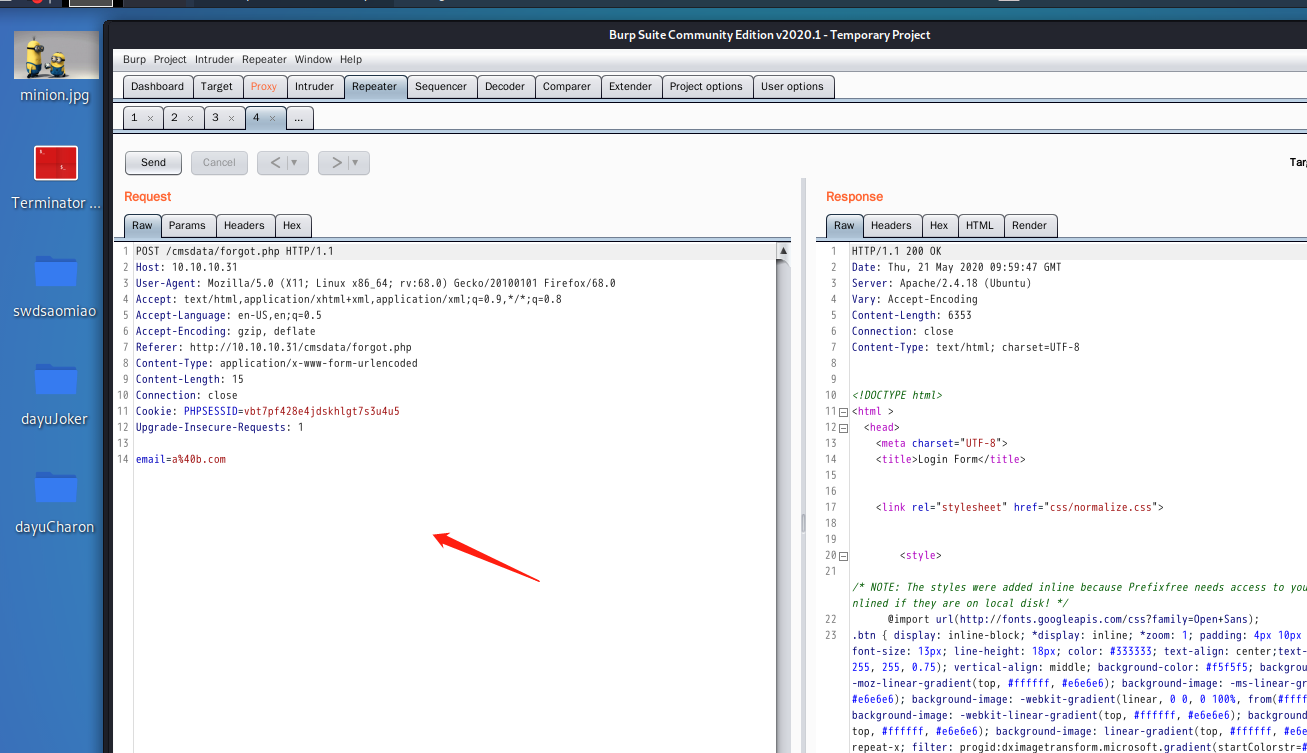This screenshot has width=1307, height=753.
Task: Close Repeater tab 4 via its x
Action: point(272,118)
